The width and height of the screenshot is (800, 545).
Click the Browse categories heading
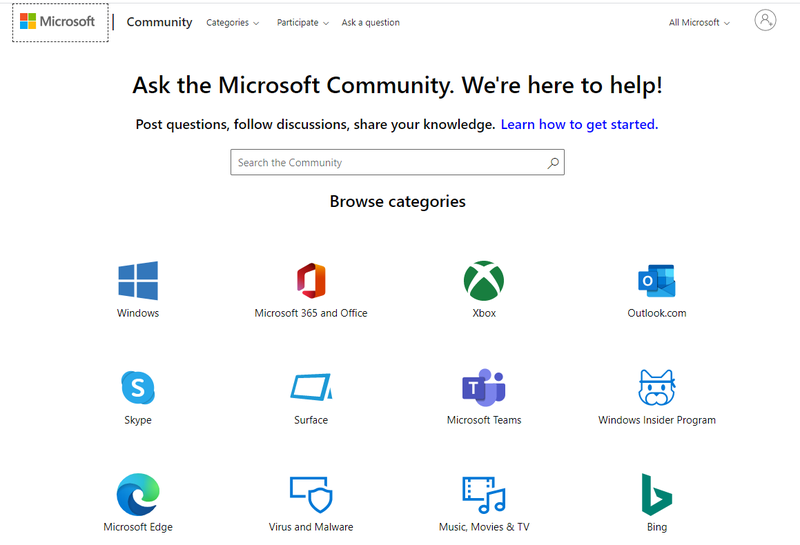point(397,202)
